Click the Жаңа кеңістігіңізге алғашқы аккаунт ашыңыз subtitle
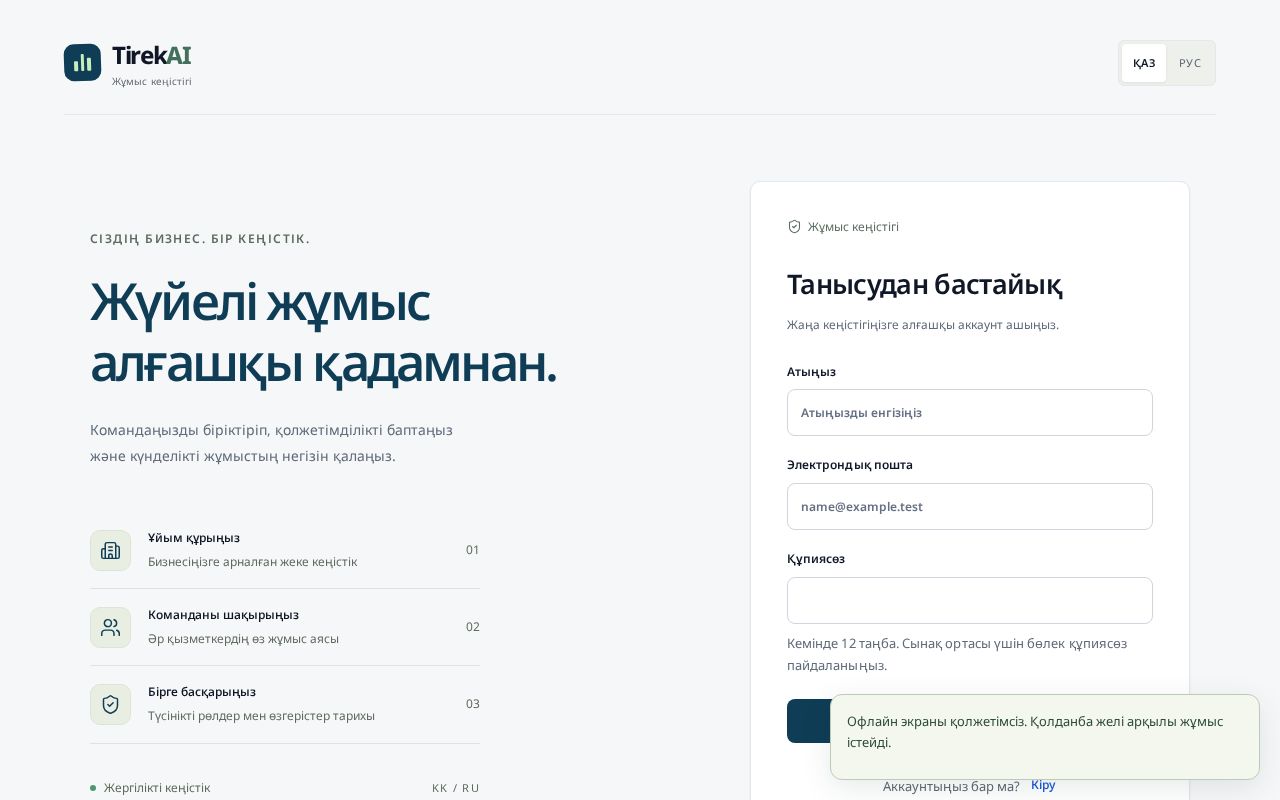 (923, 325)
